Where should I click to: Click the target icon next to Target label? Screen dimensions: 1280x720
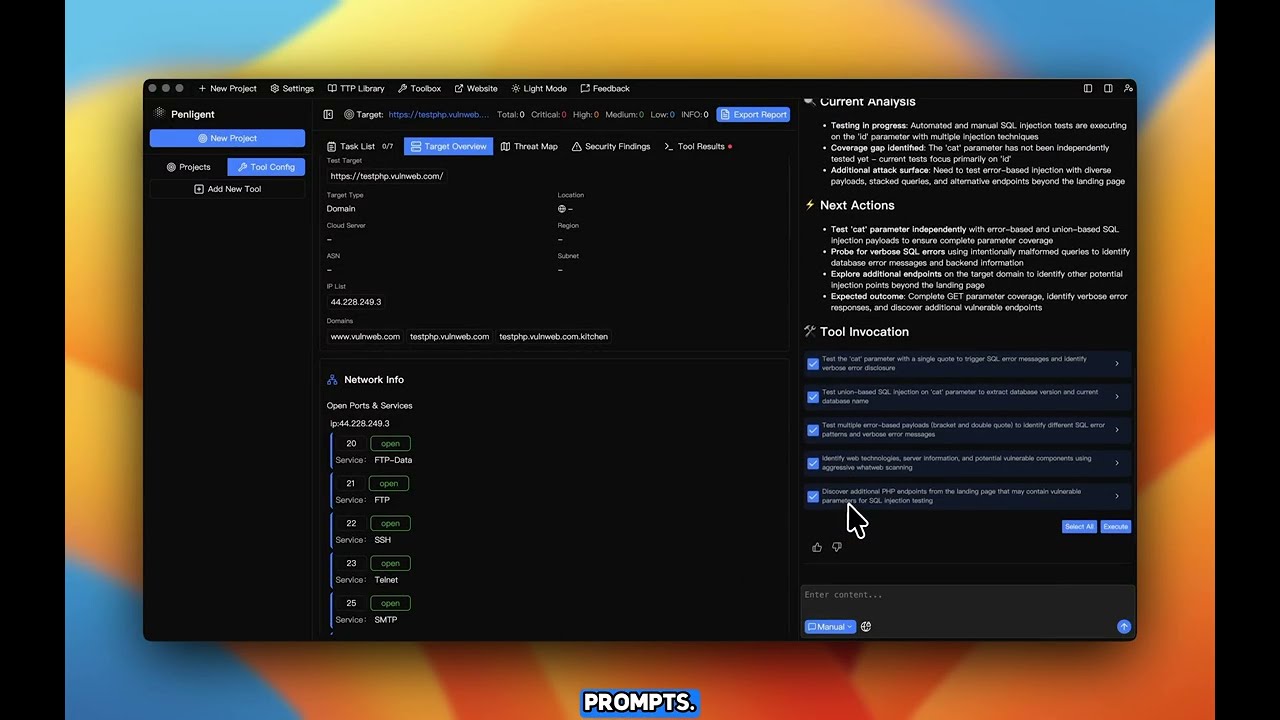tap(349, 115)
